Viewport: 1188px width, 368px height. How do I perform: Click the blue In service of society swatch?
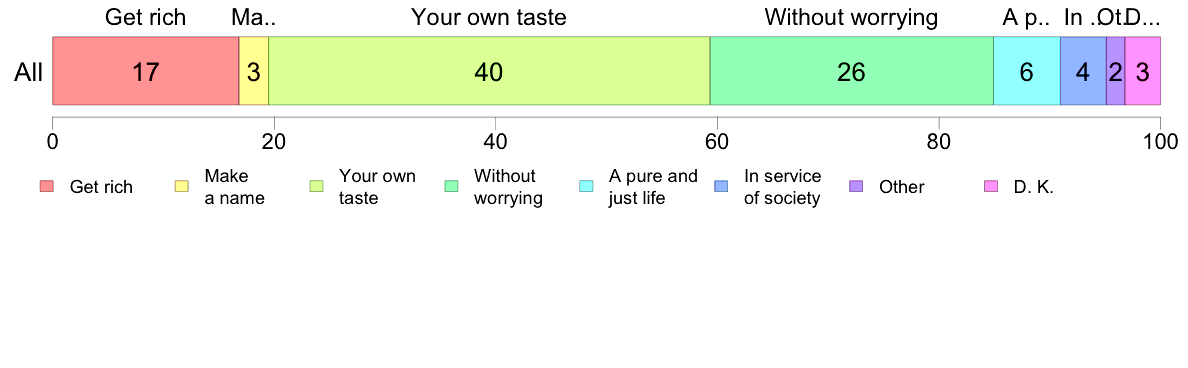(723, 187)
